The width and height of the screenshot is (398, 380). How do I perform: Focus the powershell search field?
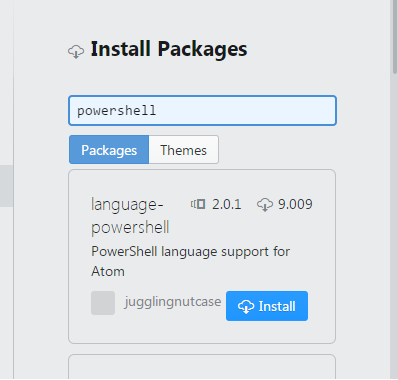[202, 111]
